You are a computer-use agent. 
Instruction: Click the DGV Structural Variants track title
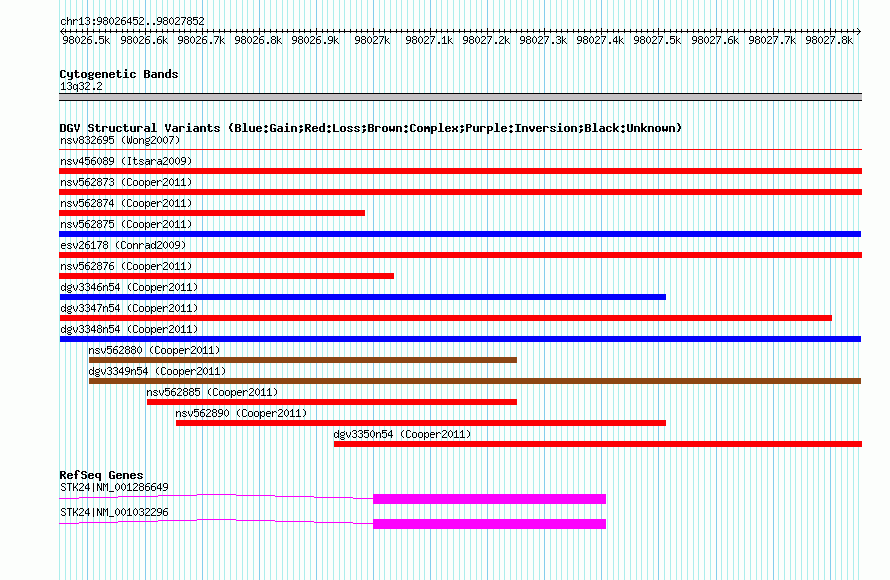click(370, 128)
